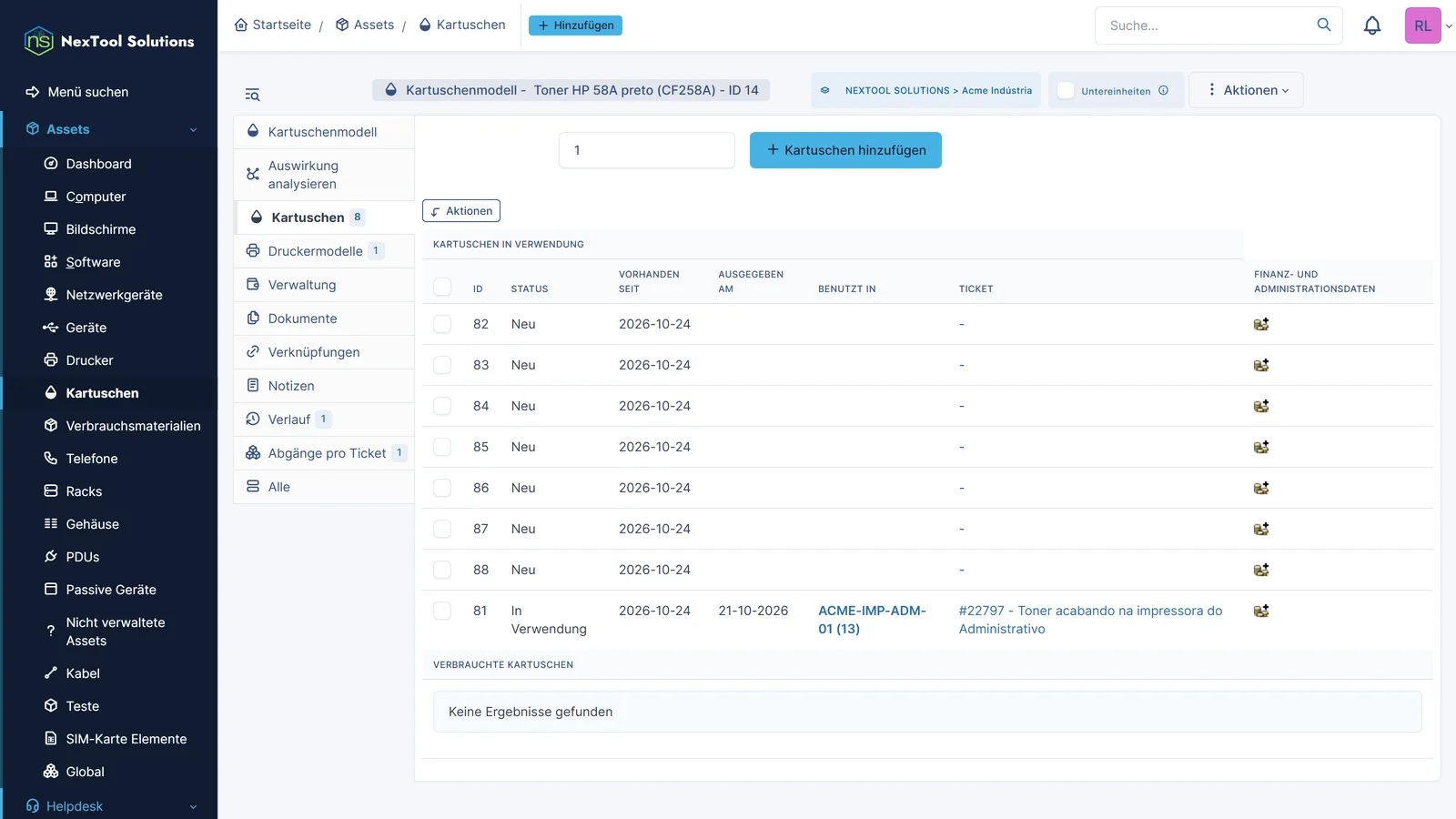
Task: Open ticket #22797 link
Action: pos(1090,620)
